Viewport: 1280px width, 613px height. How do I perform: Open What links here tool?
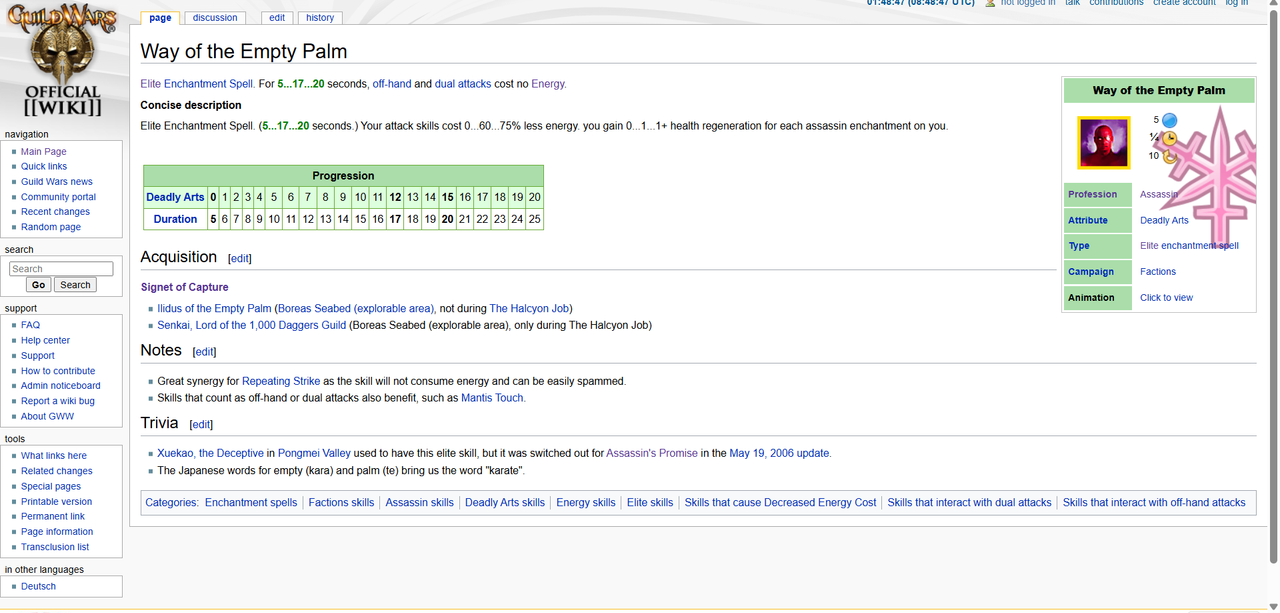point(54,456)
